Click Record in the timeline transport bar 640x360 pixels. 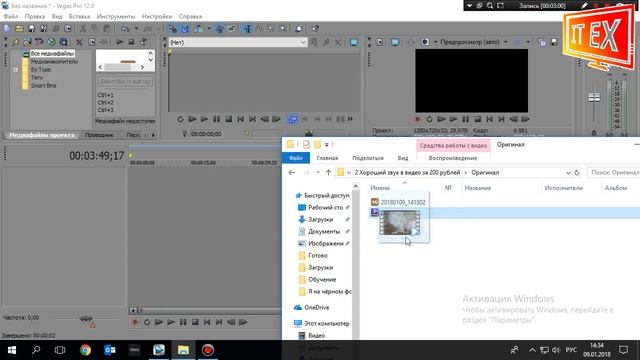135,322
